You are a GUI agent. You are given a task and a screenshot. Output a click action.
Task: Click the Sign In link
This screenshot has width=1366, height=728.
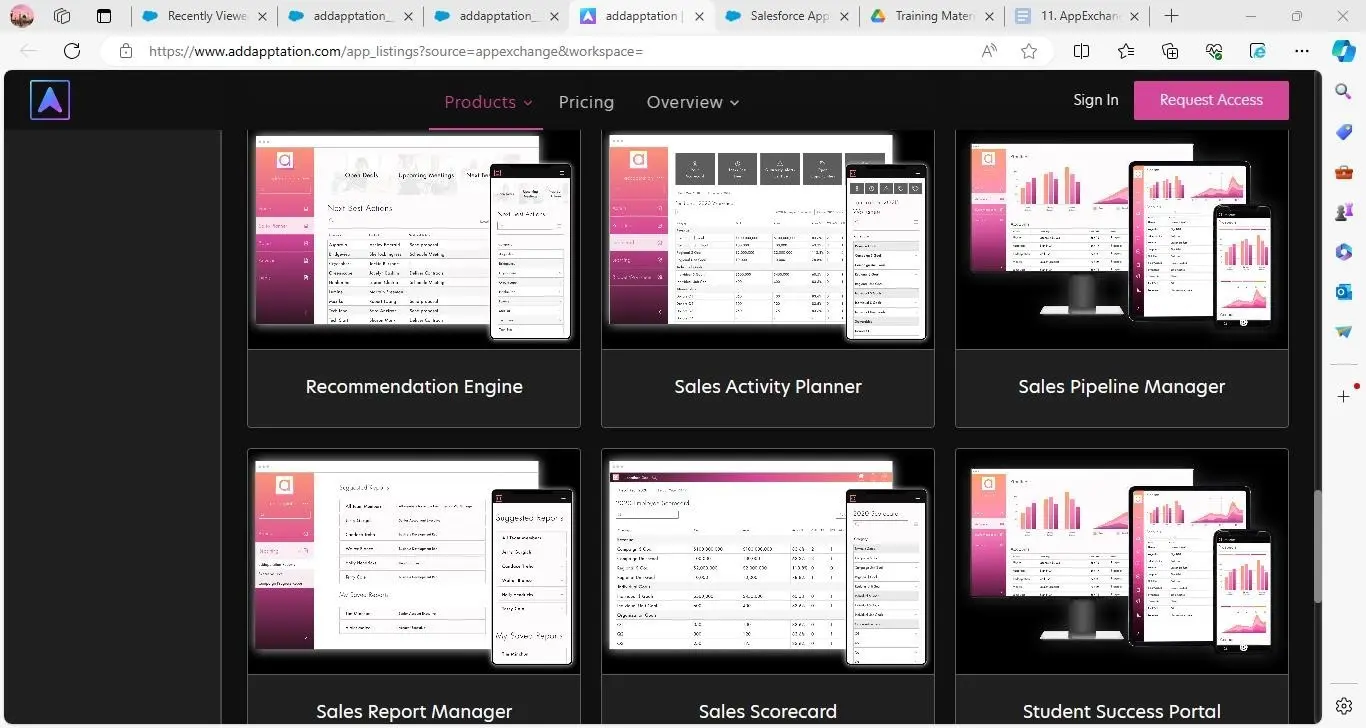point(1095,100)
